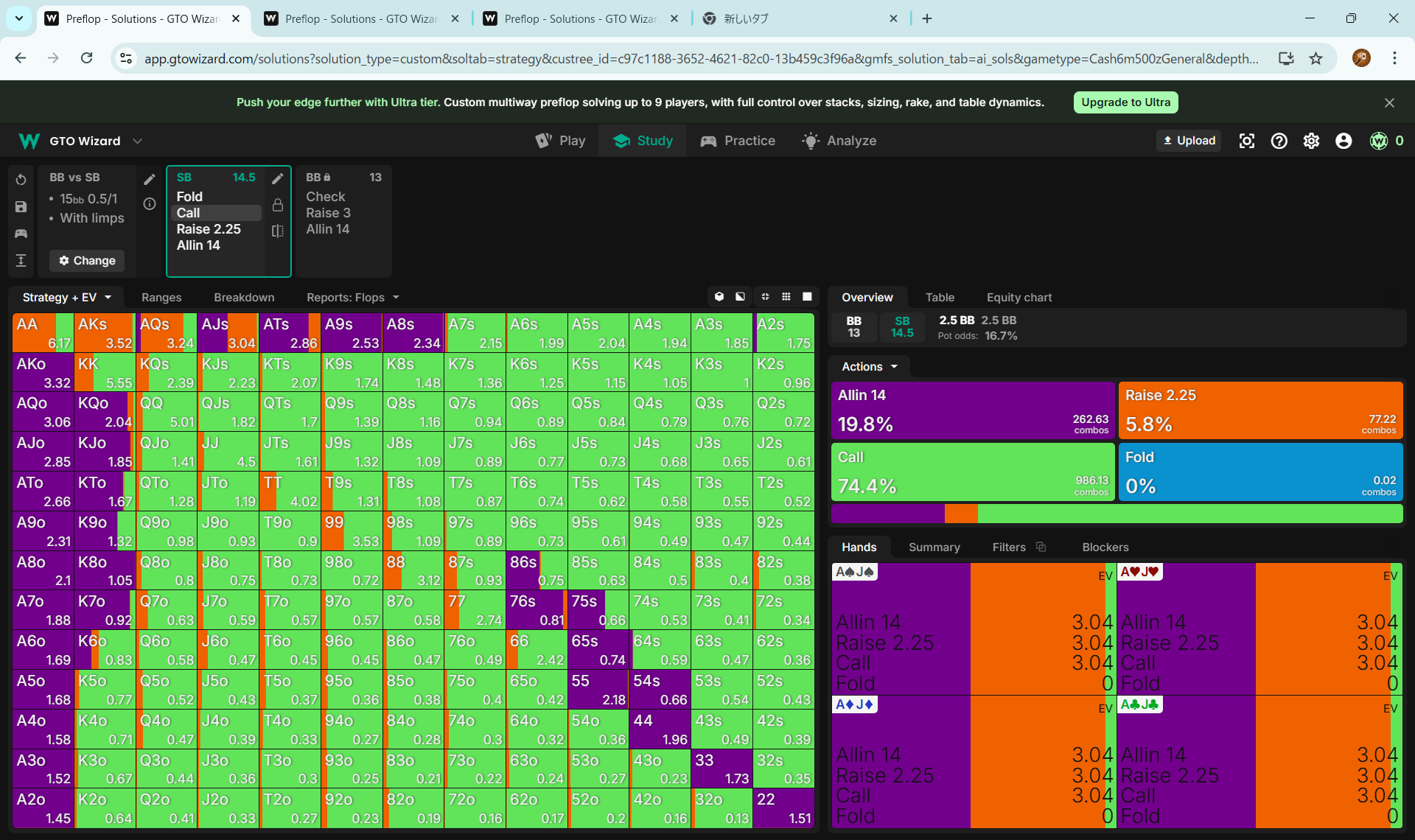Open the Strategy + EV dropdown
This screenshot has width=1415, height=840.
click(x=67, y=297)
